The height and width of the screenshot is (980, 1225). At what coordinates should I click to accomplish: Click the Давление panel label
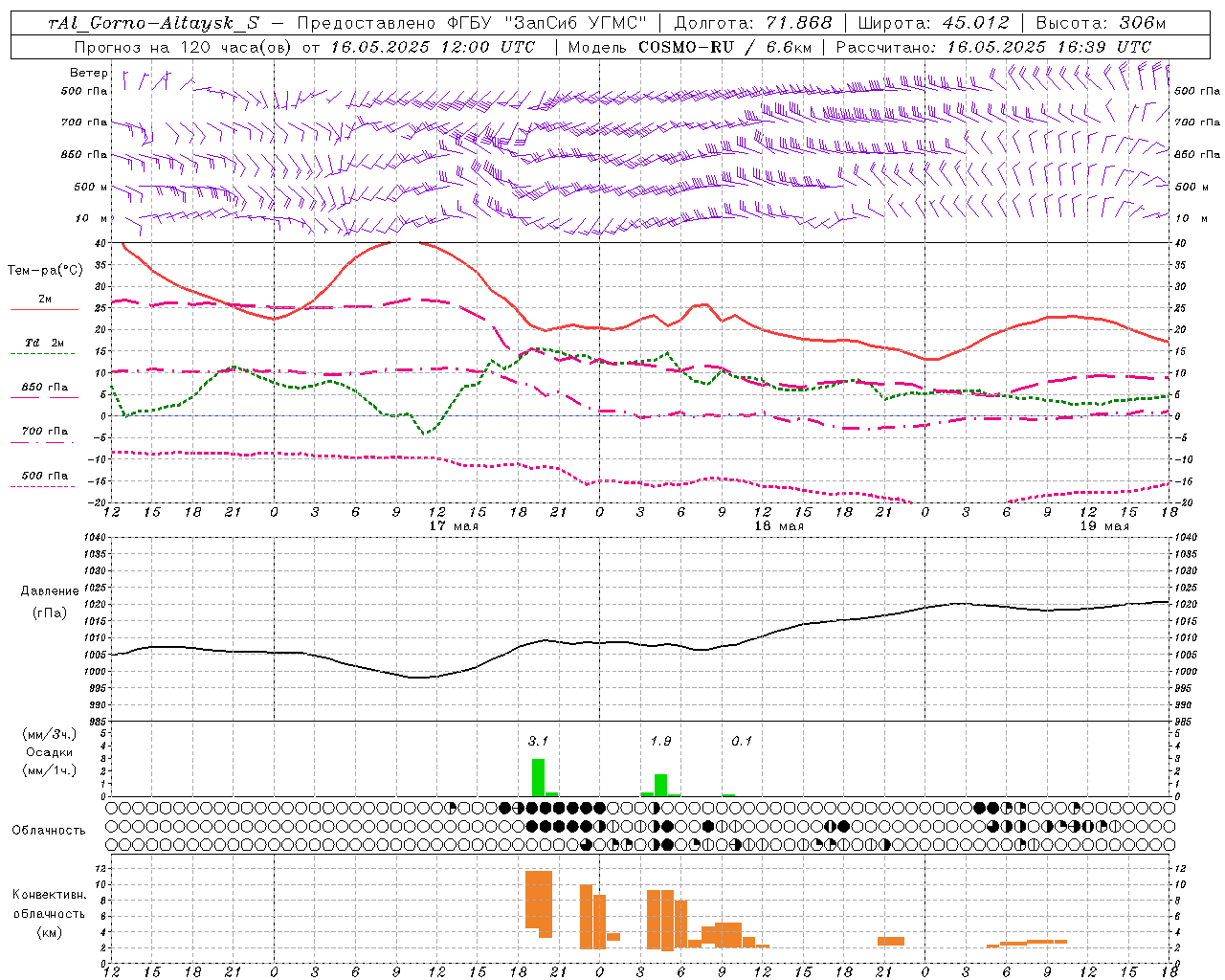pyautogui.click(x=50, y=591)
